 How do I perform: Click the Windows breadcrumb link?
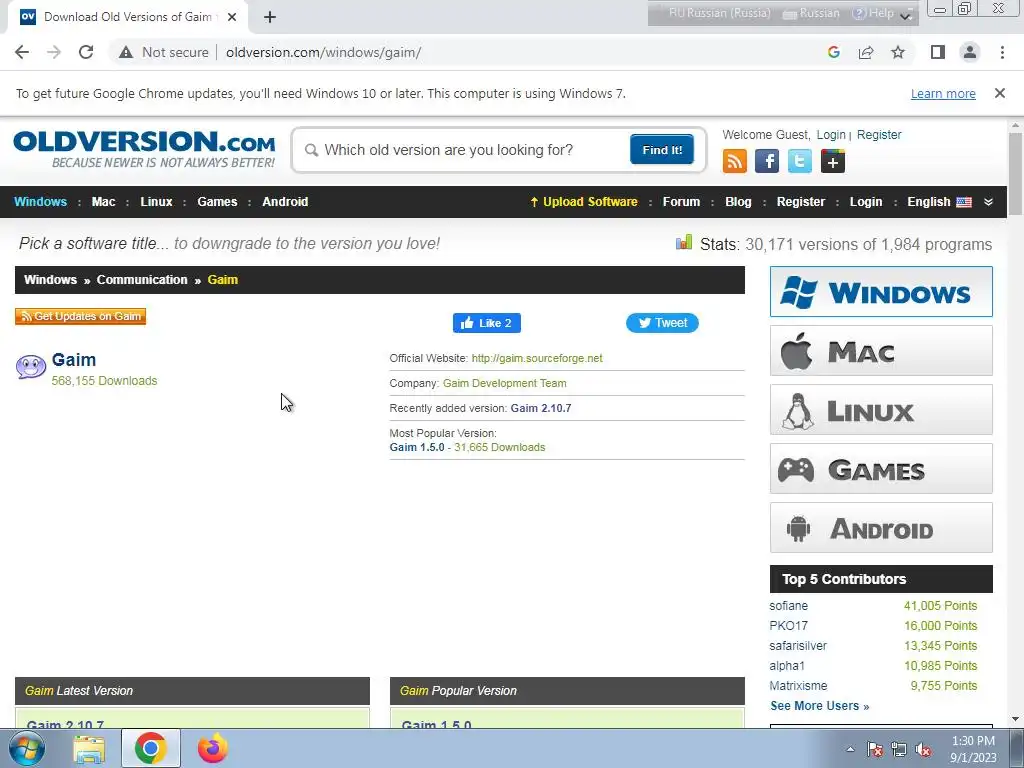click(x=50, y=280)
